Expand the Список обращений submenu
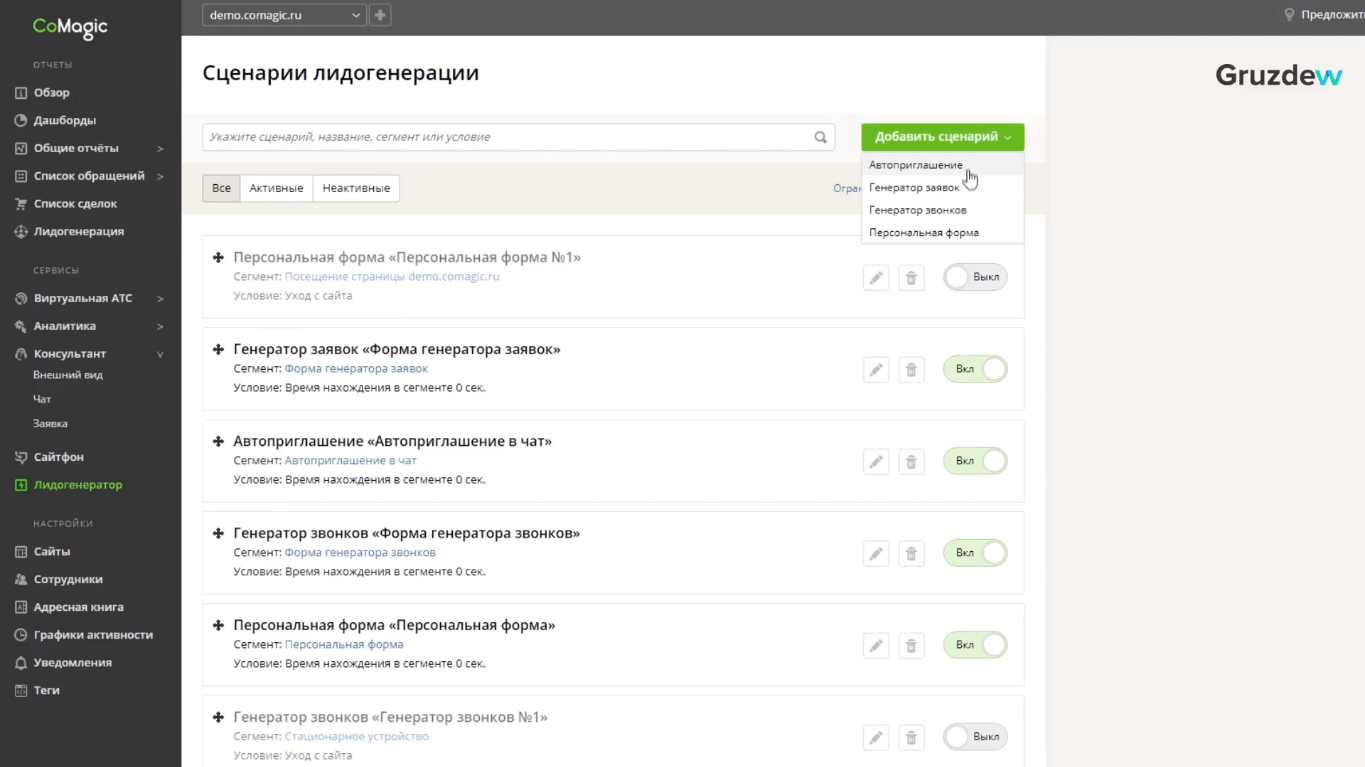This screenshot has height=767, width=1365. pyautogui.click(x=160, y=177)
